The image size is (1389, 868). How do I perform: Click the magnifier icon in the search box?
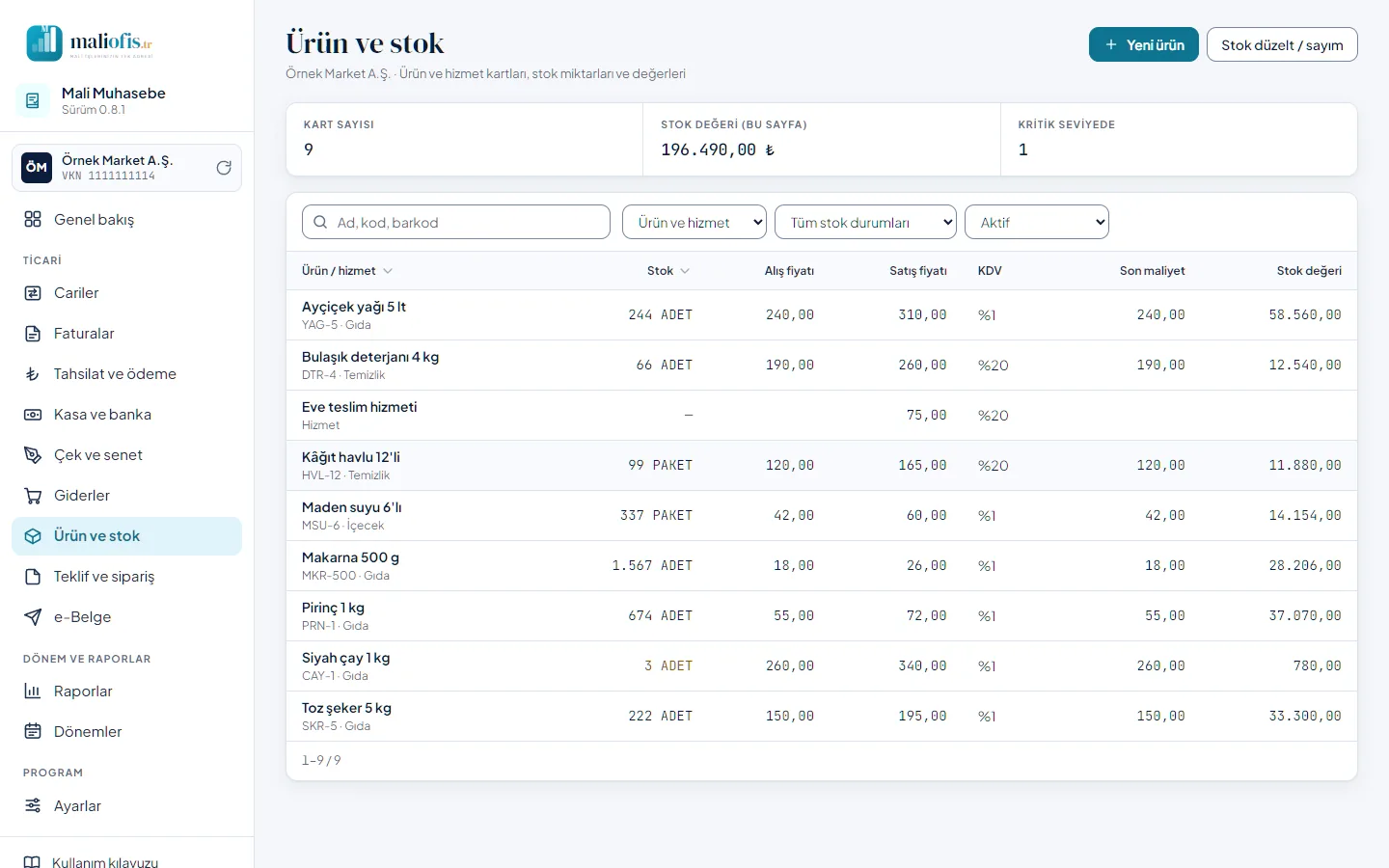320,222
